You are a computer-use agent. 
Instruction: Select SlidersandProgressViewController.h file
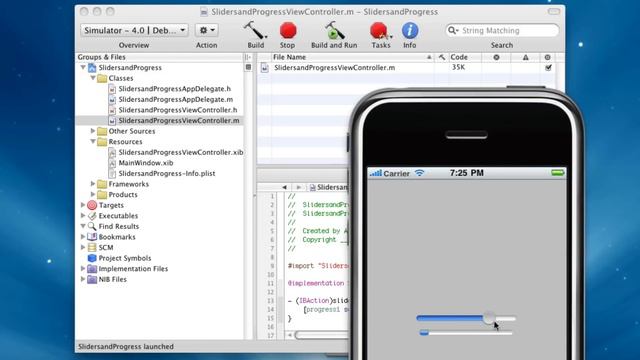pos(178,110)
